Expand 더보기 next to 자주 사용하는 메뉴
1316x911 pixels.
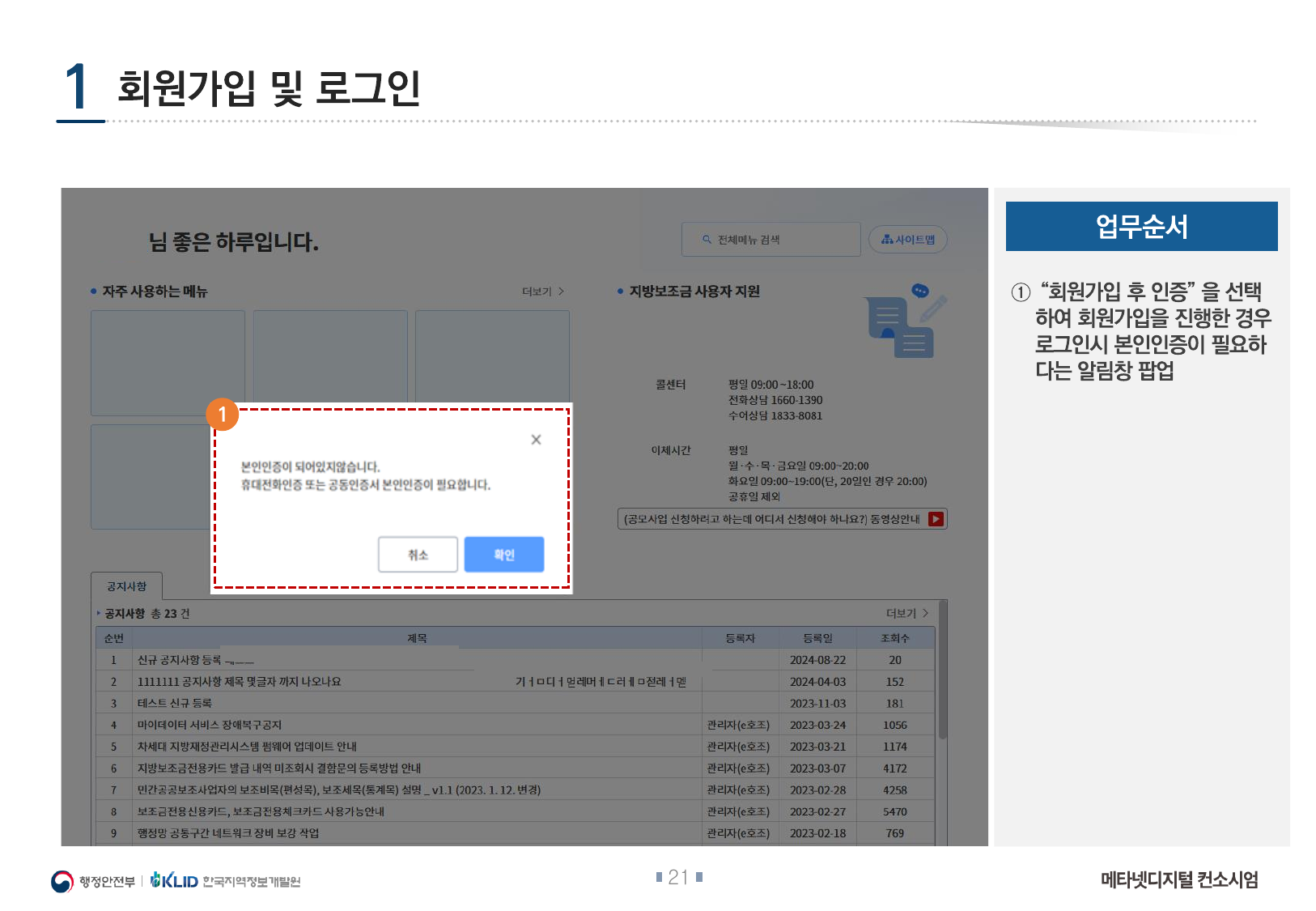542,292
